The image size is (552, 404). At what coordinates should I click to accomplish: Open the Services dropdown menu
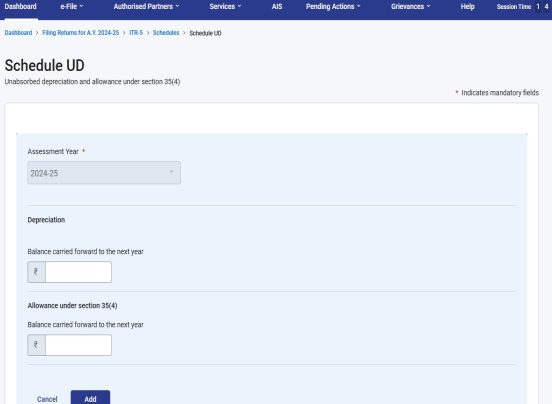225,6
